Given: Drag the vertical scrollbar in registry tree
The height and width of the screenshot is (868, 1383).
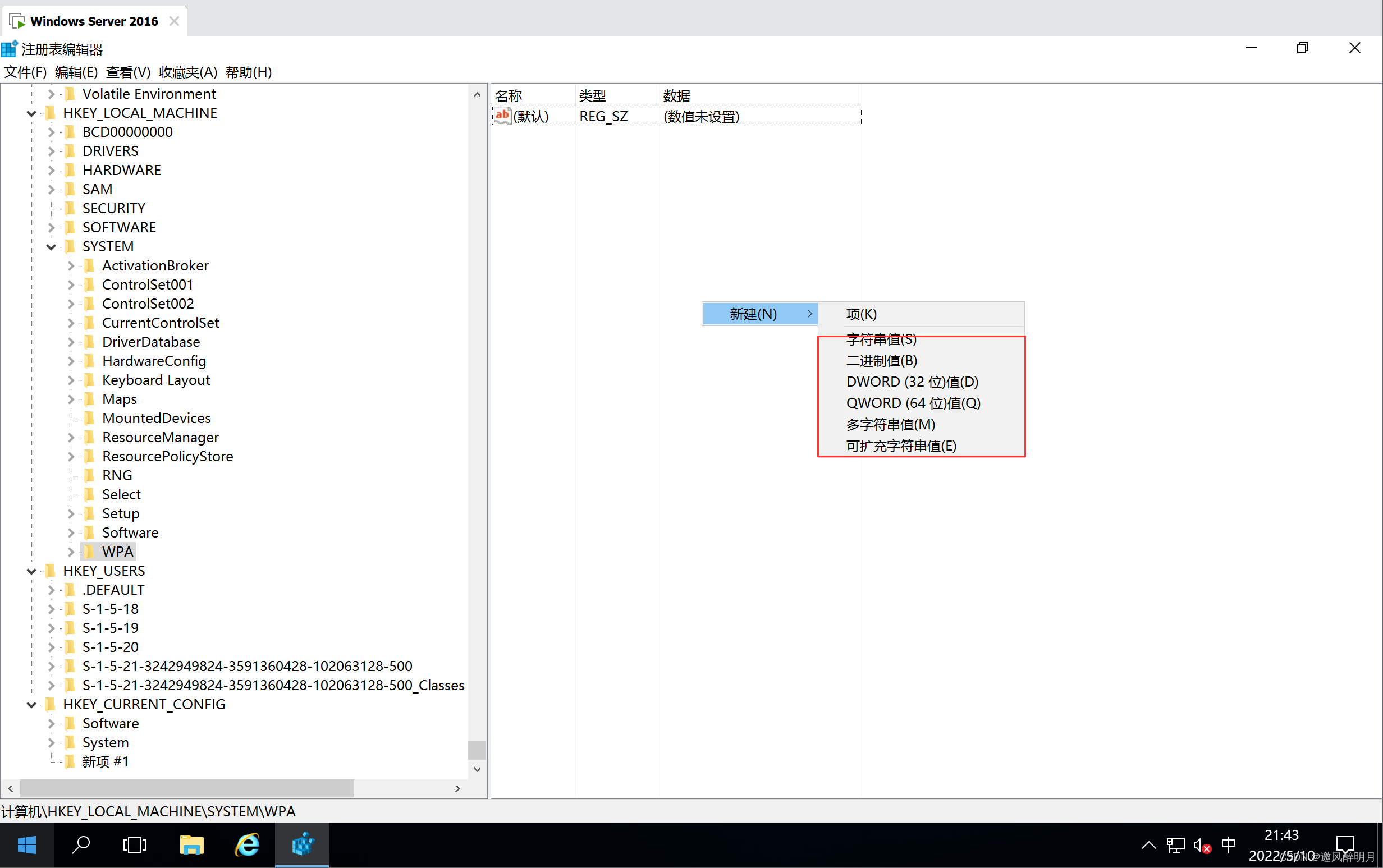Looking at the screenshot, I should pos(477,749).
